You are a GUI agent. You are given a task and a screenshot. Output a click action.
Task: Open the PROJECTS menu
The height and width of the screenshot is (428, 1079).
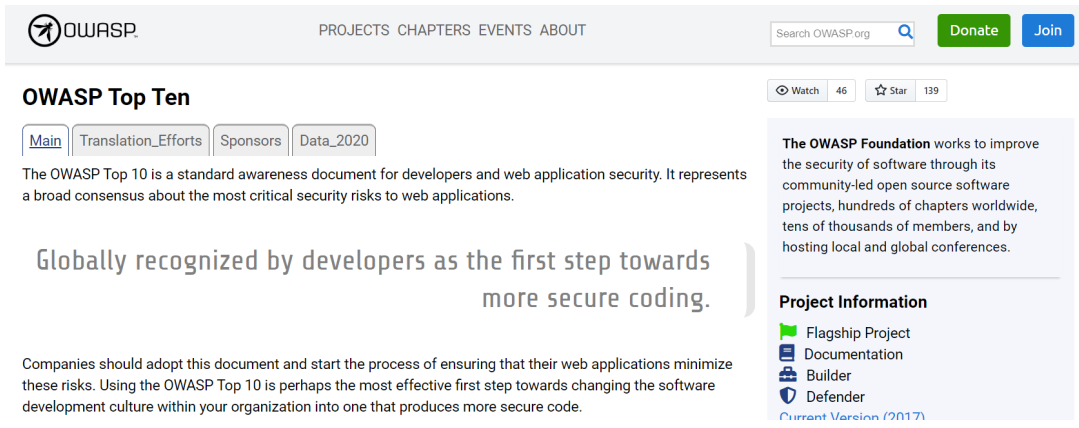[x=354, y=30]
